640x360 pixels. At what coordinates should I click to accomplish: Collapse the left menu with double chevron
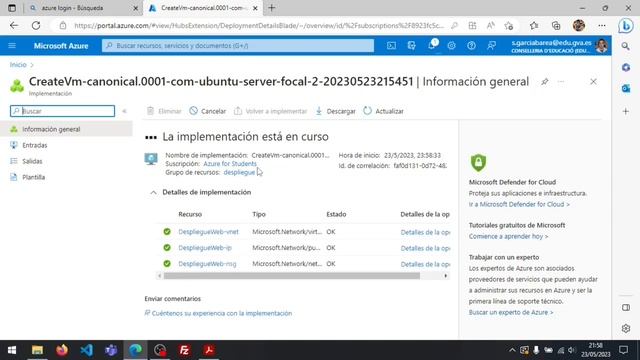pos(124,111)
